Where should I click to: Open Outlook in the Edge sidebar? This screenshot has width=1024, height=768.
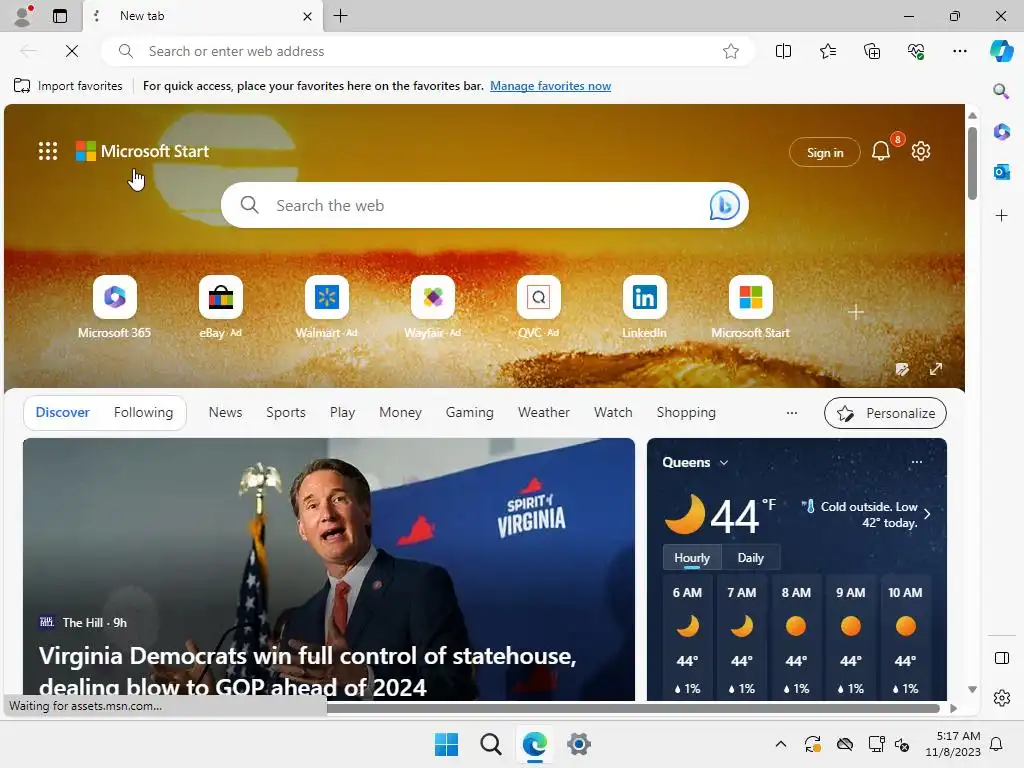pyautogui.click(x=1001, y=172)
